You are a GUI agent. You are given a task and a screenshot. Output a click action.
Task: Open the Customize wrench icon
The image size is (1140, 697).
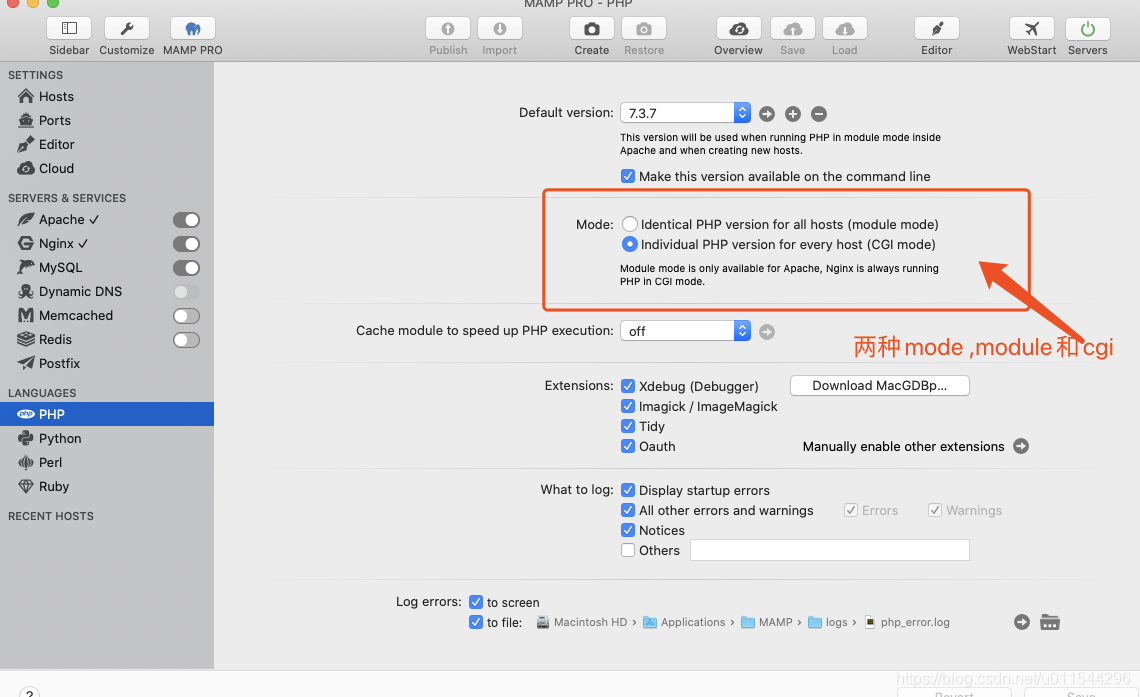(127, 28)
